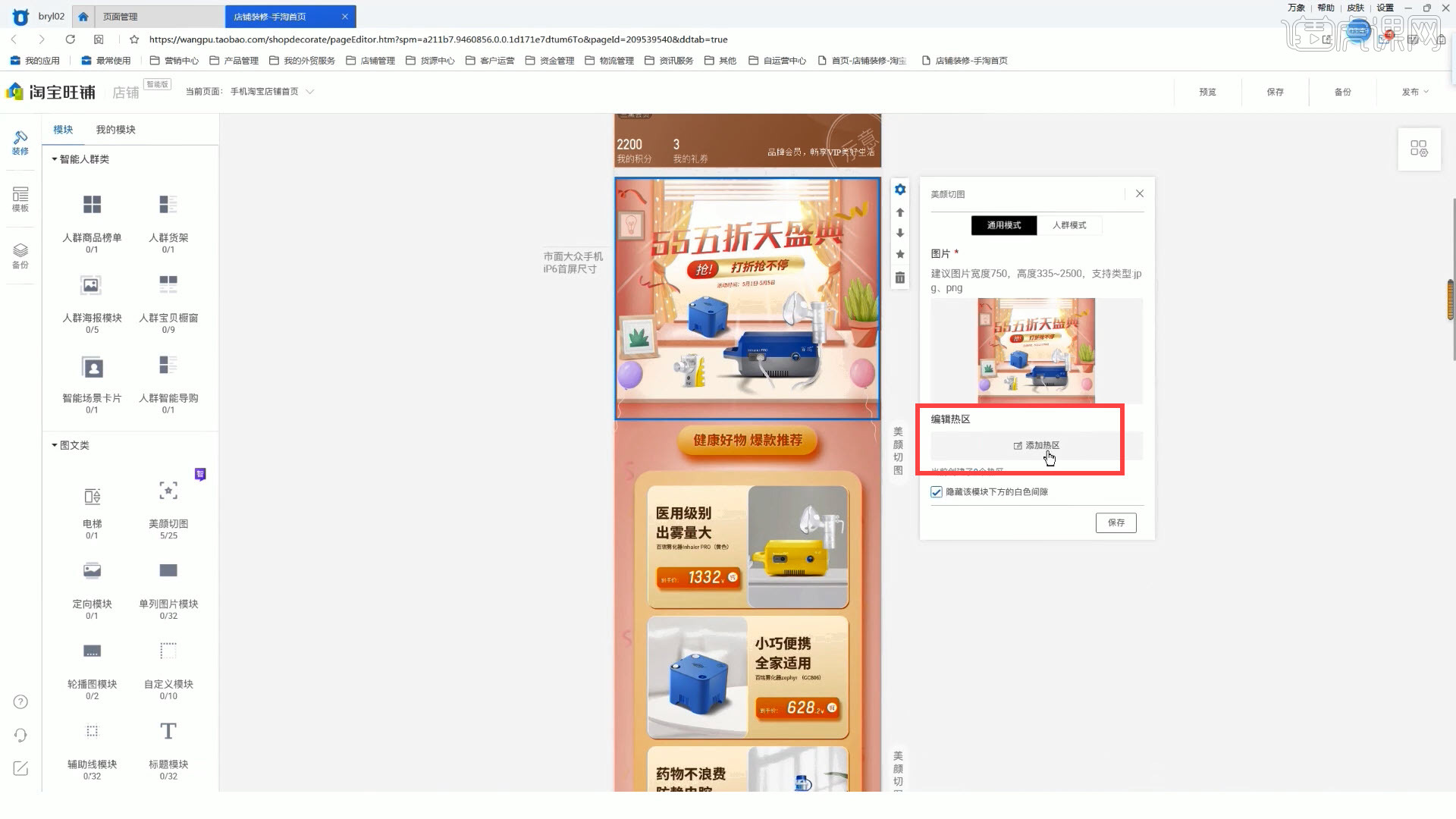Click the feedback edit icon in sidebar
The height and width of the screenshot is (819, 1456).
click(21, 768)
